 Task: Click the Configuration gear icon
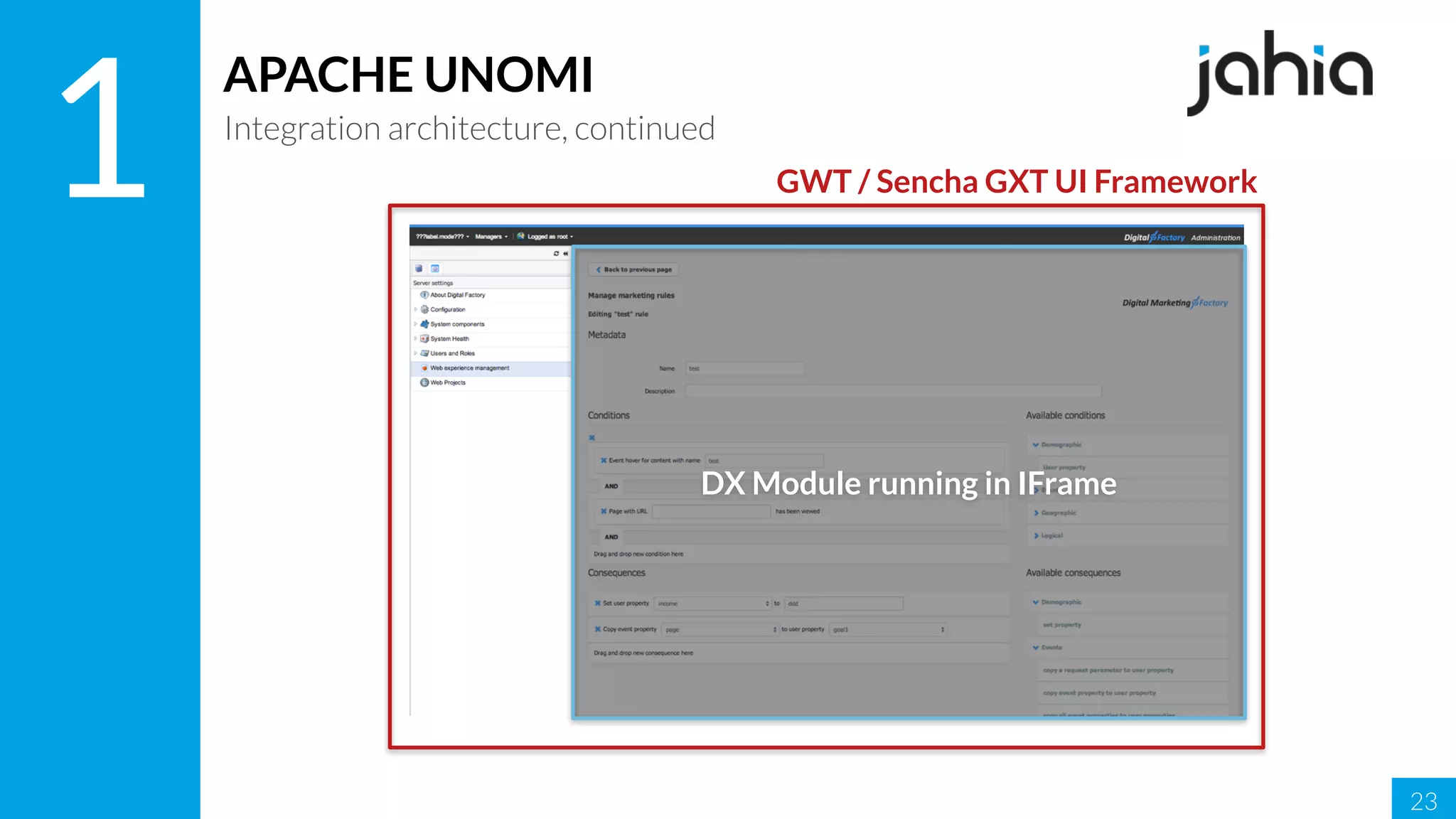pos(424,309)
